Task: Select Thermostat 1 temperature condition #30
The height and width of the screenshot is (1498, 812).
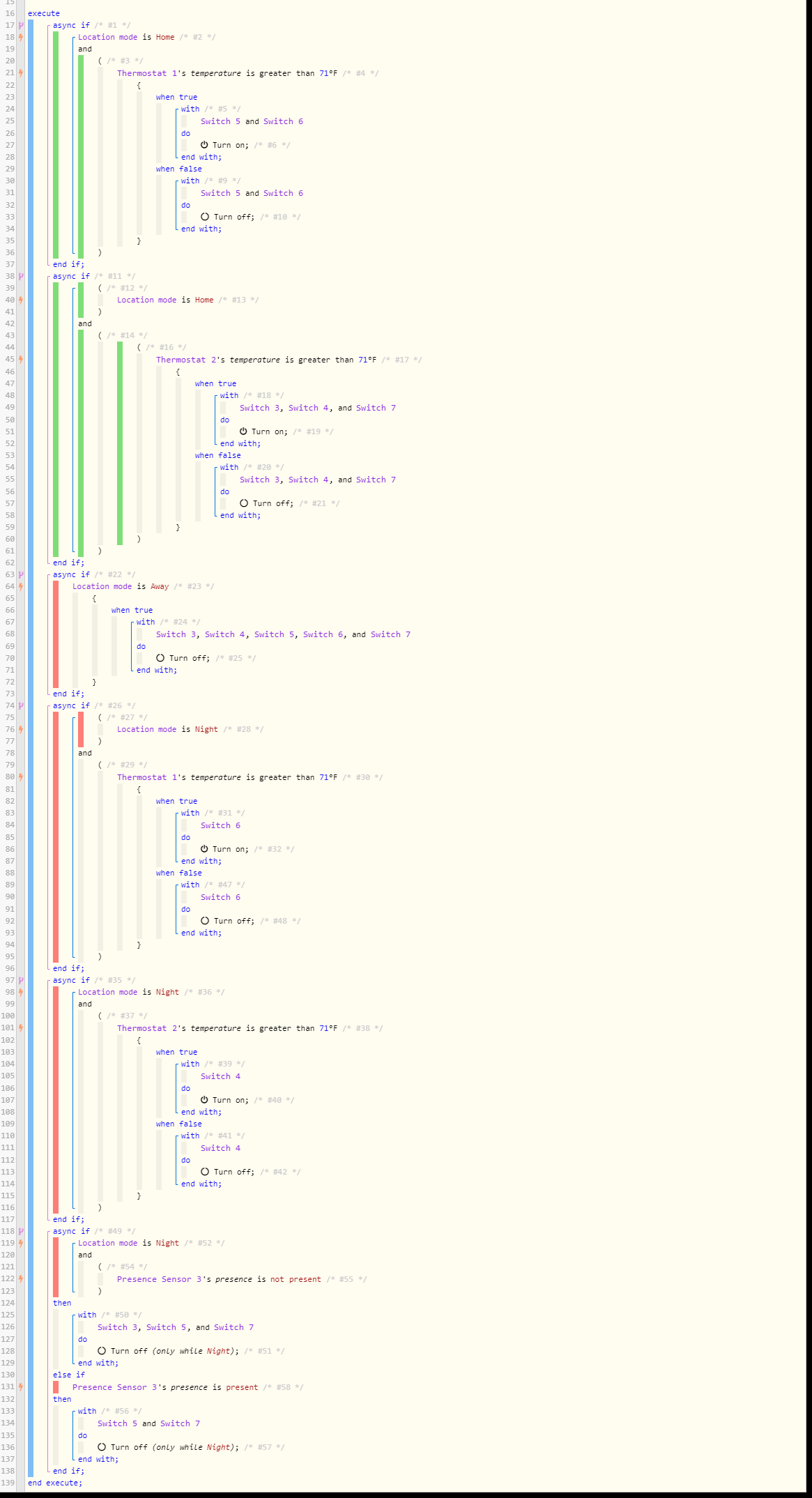Action: (227, 777)
